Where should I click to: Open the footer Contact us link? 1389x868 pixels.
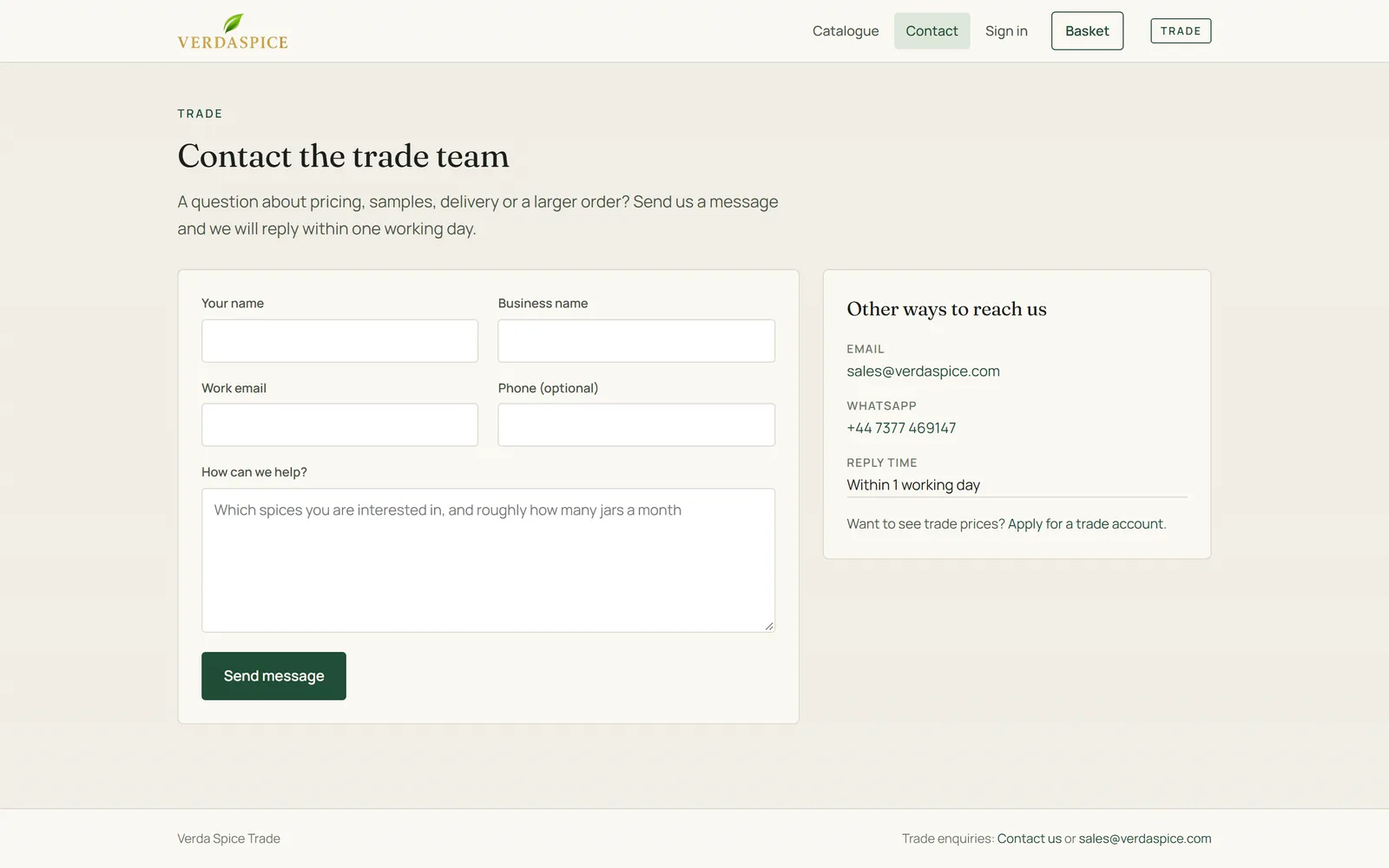pos(1029,838)
